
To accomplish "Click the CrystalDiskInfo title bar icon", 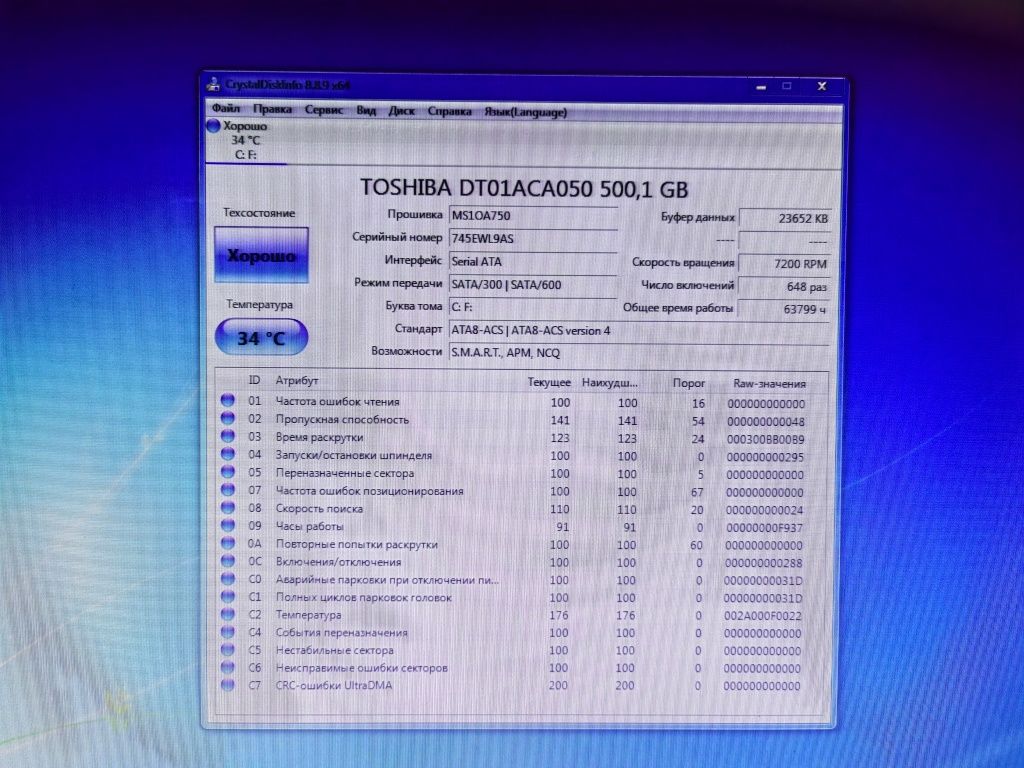I will (213, 84).
